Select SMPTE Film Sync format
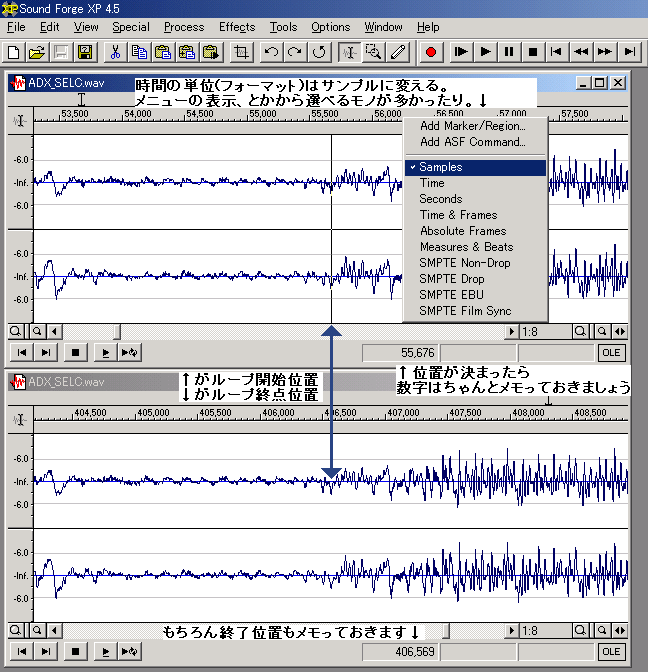 click(475, 311)
